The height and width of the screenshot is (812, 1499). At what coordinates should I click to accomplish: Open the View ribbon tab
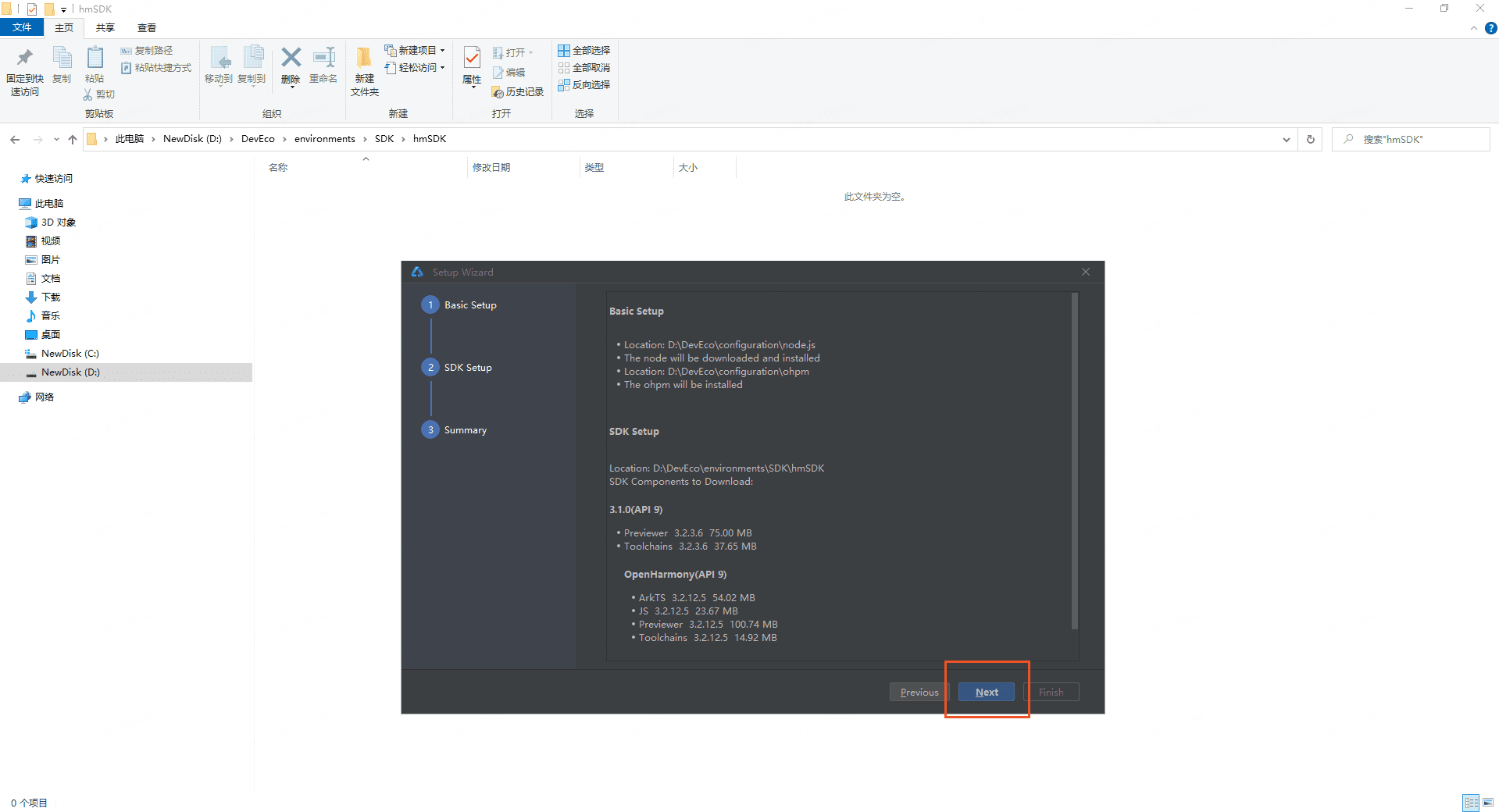click(146, 27)
